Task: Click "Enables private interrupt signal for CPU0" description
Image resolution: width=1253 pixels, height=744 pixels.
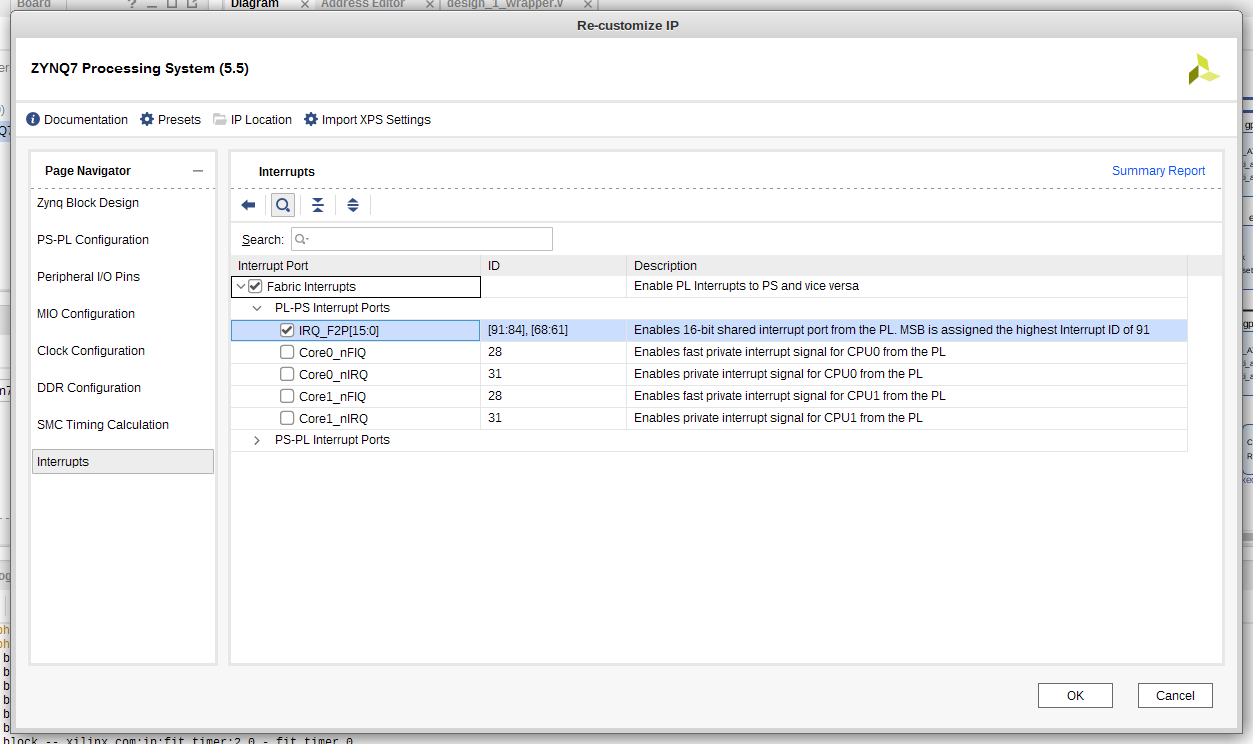Action: (778, 374)
